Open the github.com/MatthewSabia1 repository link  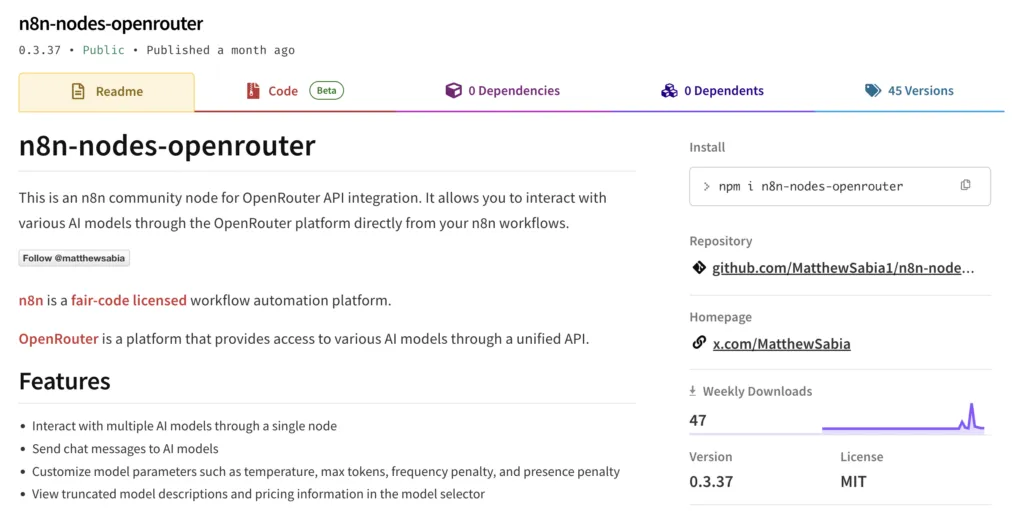842,268
